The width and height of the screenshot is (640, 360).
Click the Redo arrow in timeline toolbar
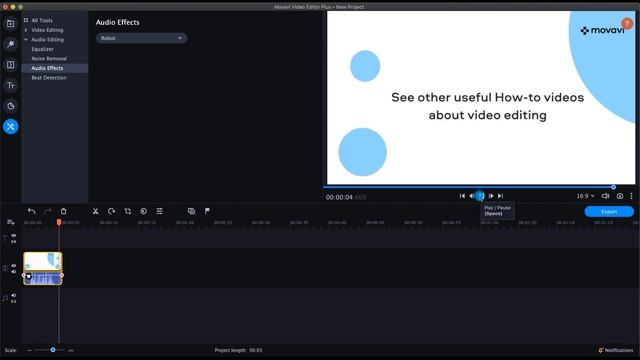pos(47,211)
